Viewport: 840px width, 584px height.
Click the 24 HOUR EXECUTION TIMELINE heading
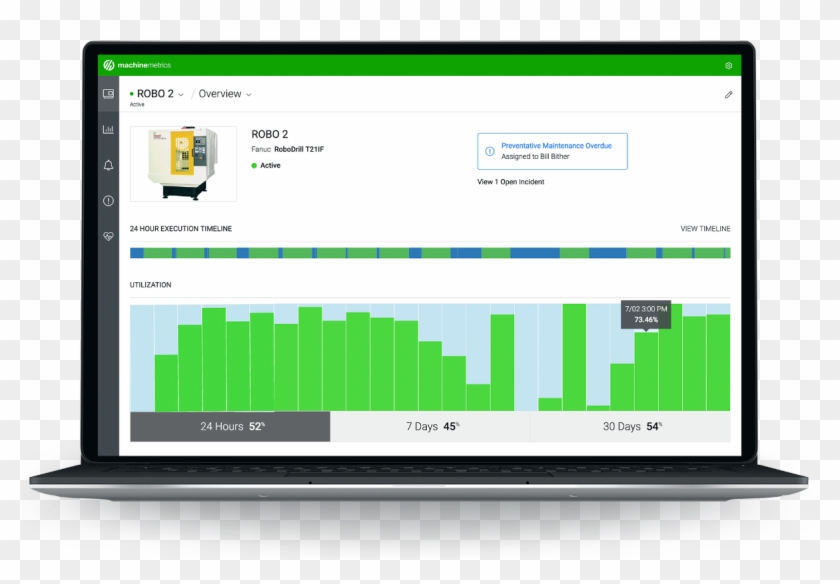pos(181,229)
